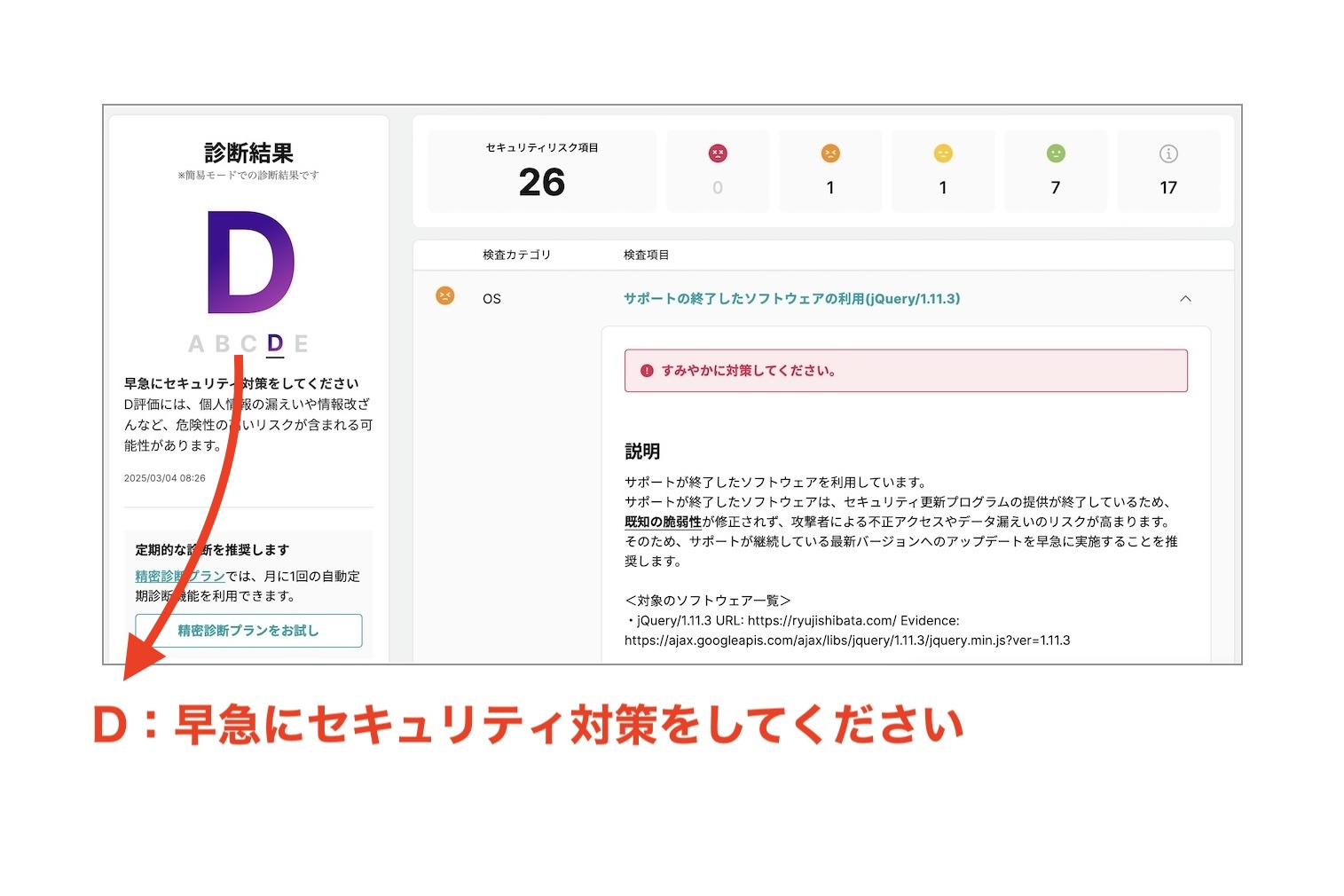Screen dimensions: 1344x896
Task: Click the 検査カテゴリ column header
Action: point(516,255)
